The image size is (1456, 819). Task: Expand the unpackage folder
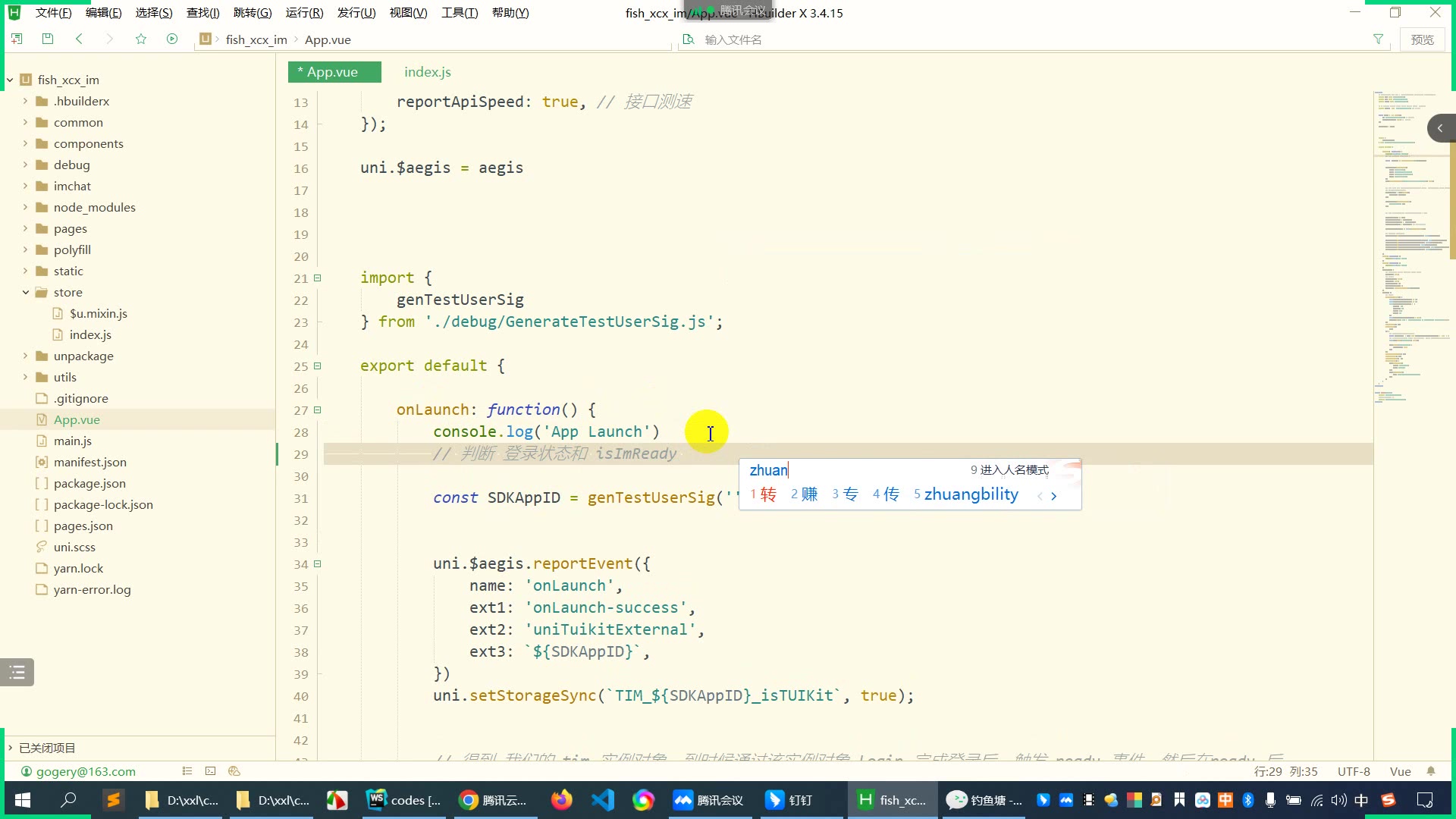click(x=25, y=356)
